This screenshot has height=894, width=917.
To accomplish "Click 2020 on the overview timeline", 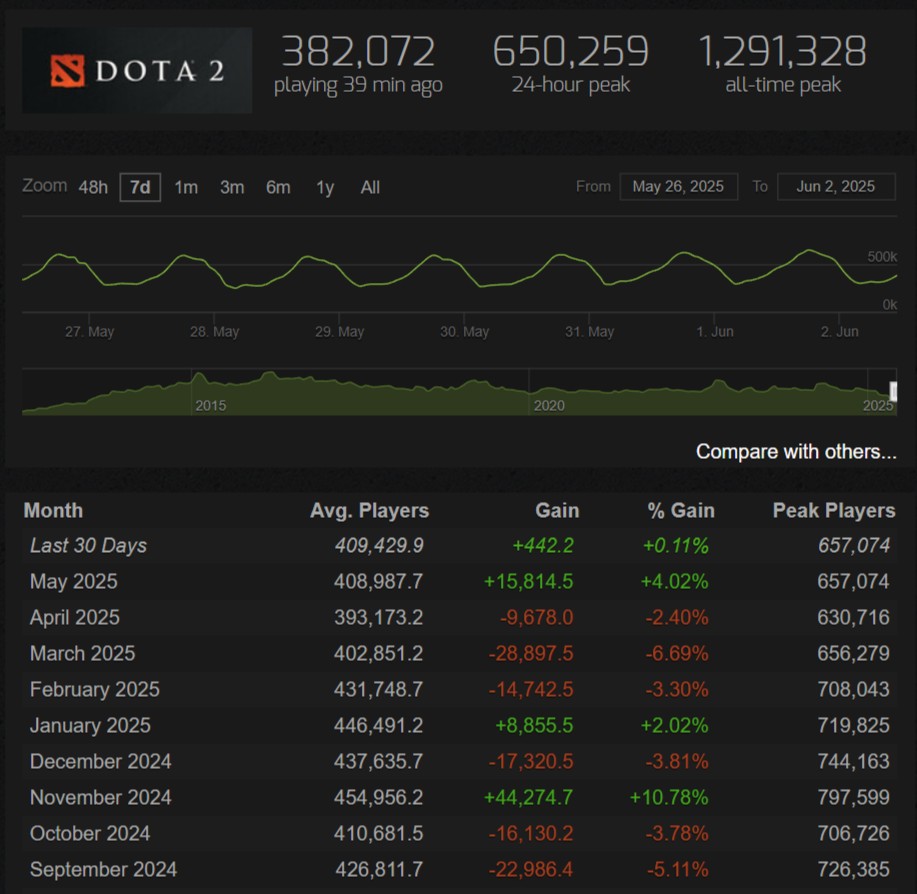I will point(549,405).
